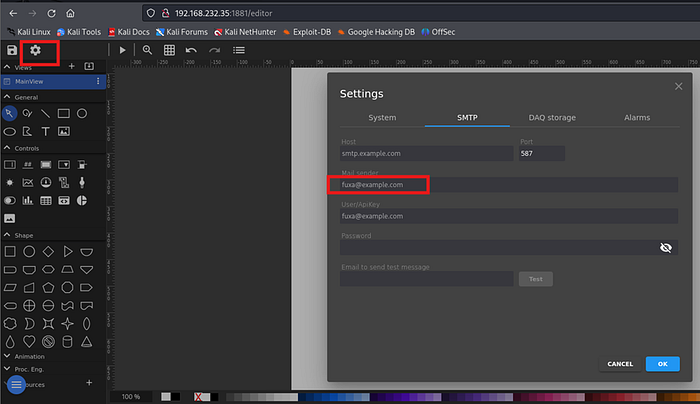Select the pointer selection tool
This screenshot has height=404, width=700.
pos(9,113)
